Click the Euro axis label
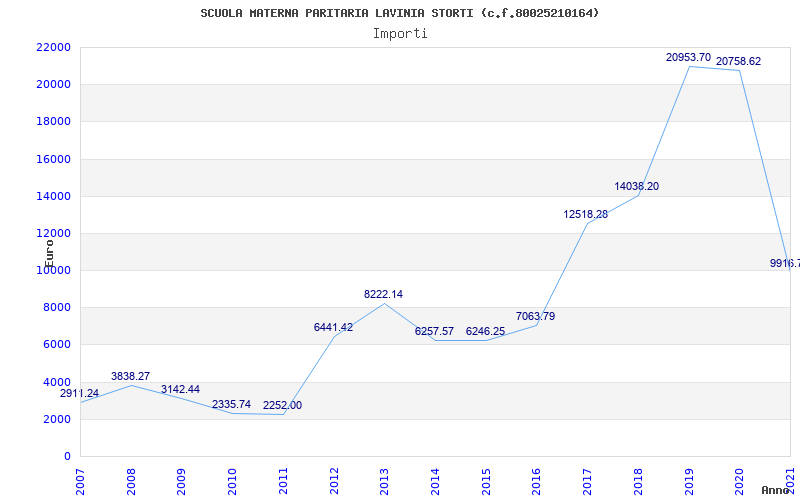Viewport: 800px width, 500px height. [x=48, y=254]
